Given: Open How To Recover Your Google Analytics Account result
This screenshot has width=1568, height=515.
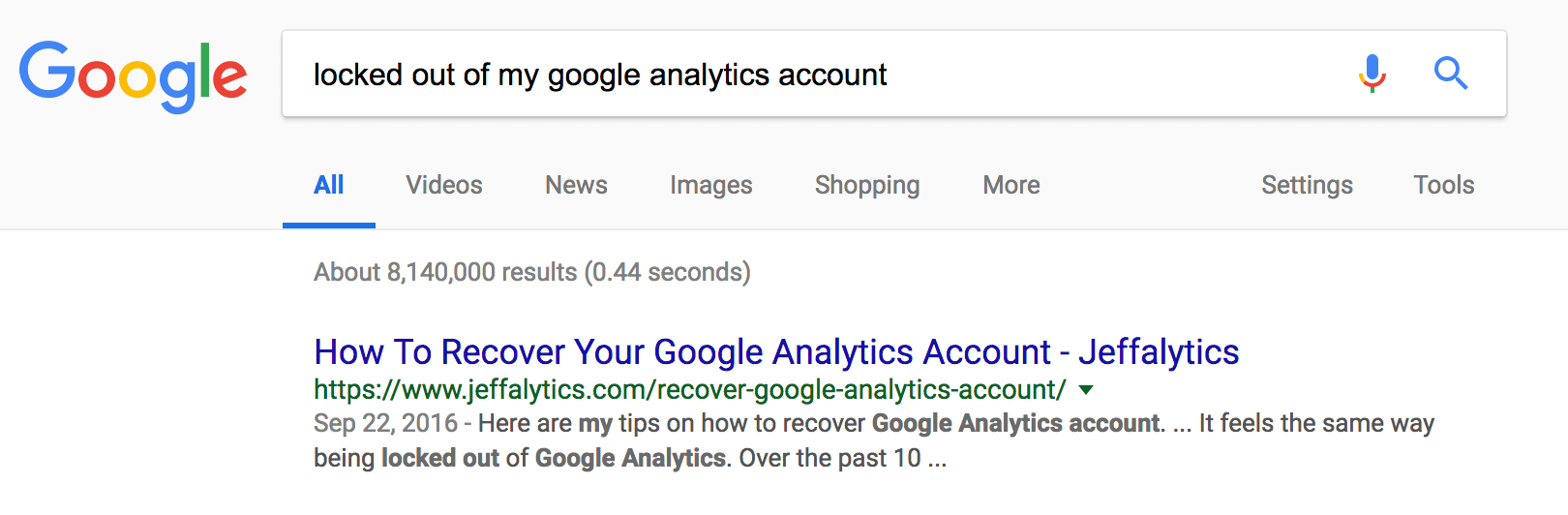Looking at the screenshot, I should pyautogui.click(x=776, y=352).
